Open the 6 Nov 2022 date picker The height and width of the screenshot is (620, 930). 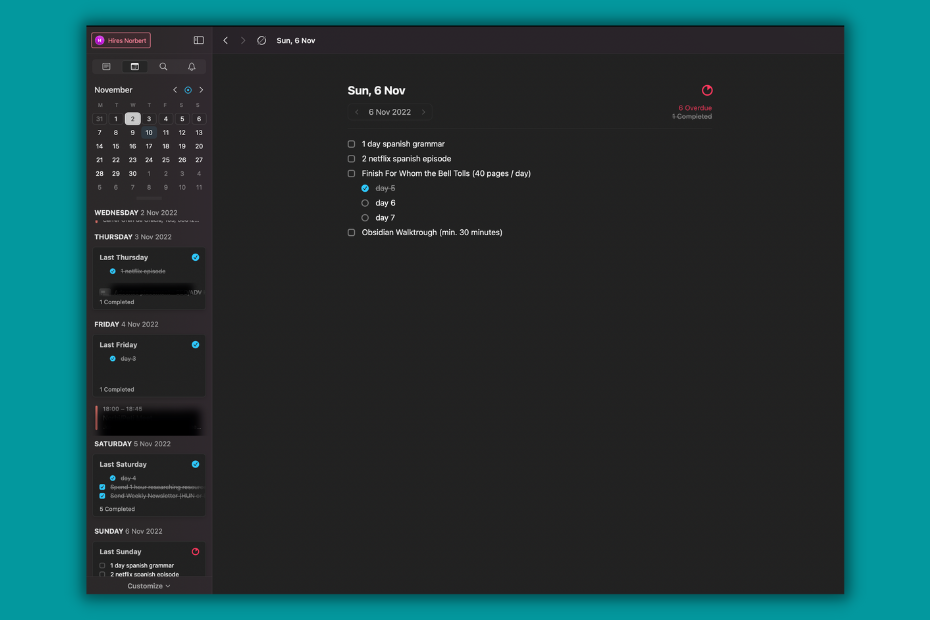pyautogui.click(x=390, y=112)
